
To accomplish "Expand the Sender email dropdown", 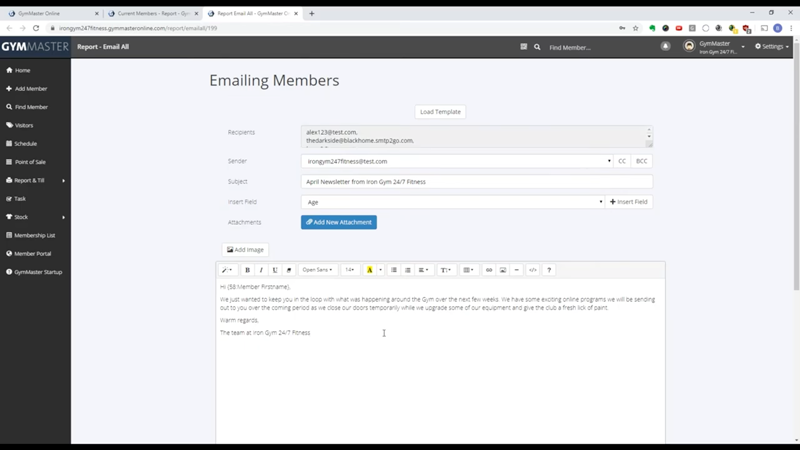I will tap(457, 161).
